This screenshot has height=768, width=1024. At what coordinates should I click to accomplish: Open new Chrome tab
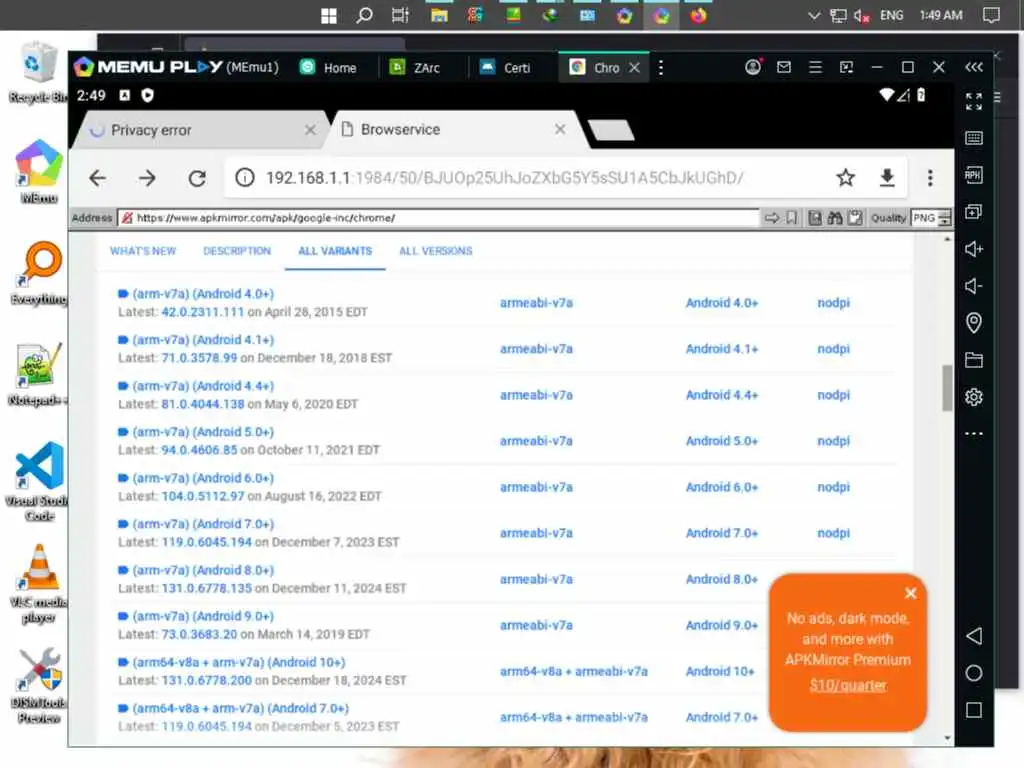(611, 130)
